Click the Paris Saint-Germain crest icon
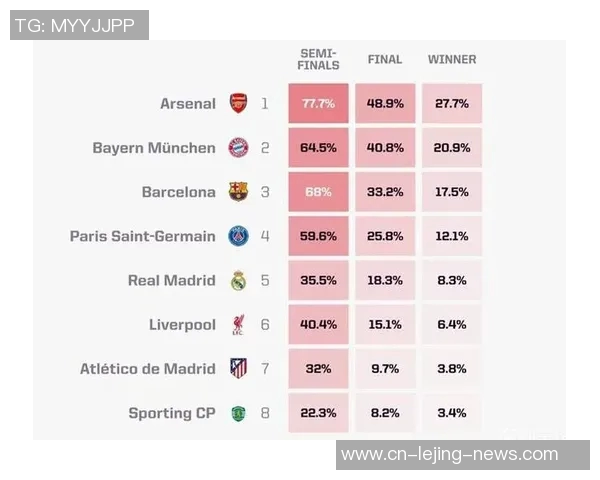The width and height of the screenshot is (600, 480). point(238,236)
